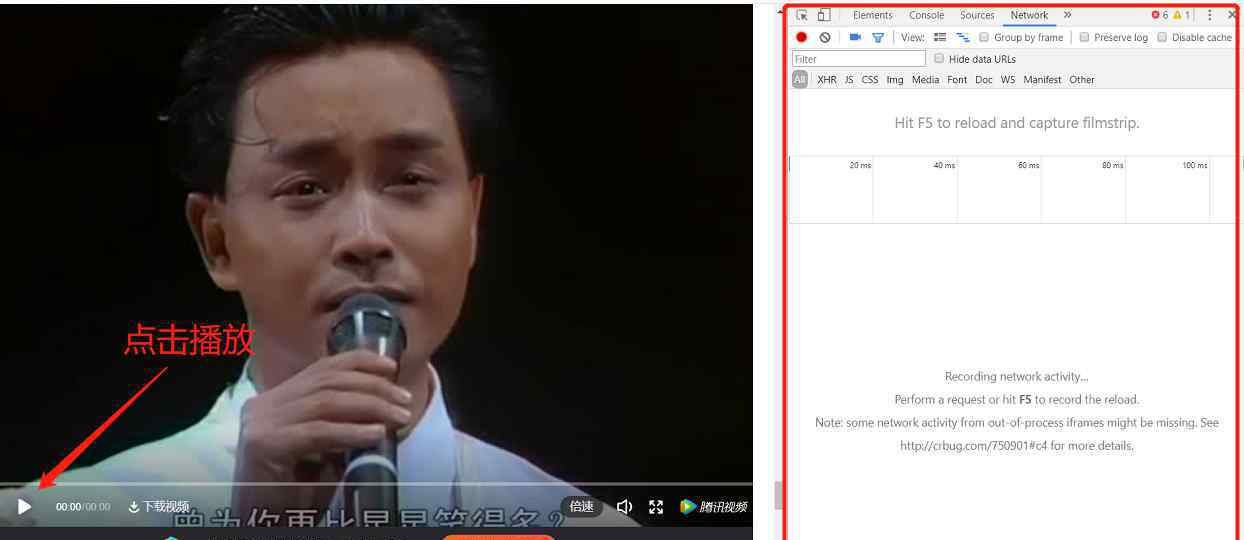Mute the video volume speaker icon
1244x540 pixels.
click(x=624, y=507)
